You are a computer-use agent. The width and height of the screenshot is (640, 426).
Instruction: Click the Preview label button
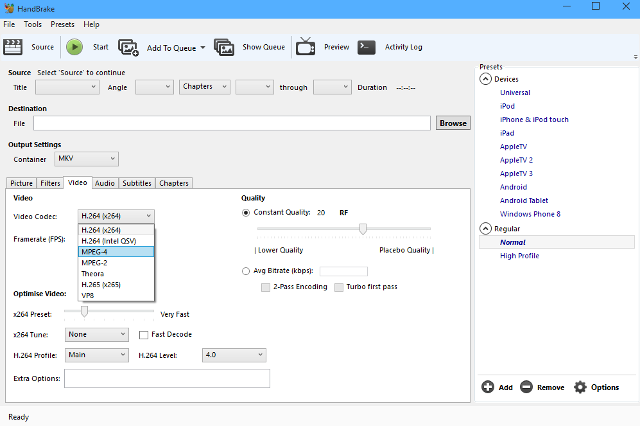(337, 47)
